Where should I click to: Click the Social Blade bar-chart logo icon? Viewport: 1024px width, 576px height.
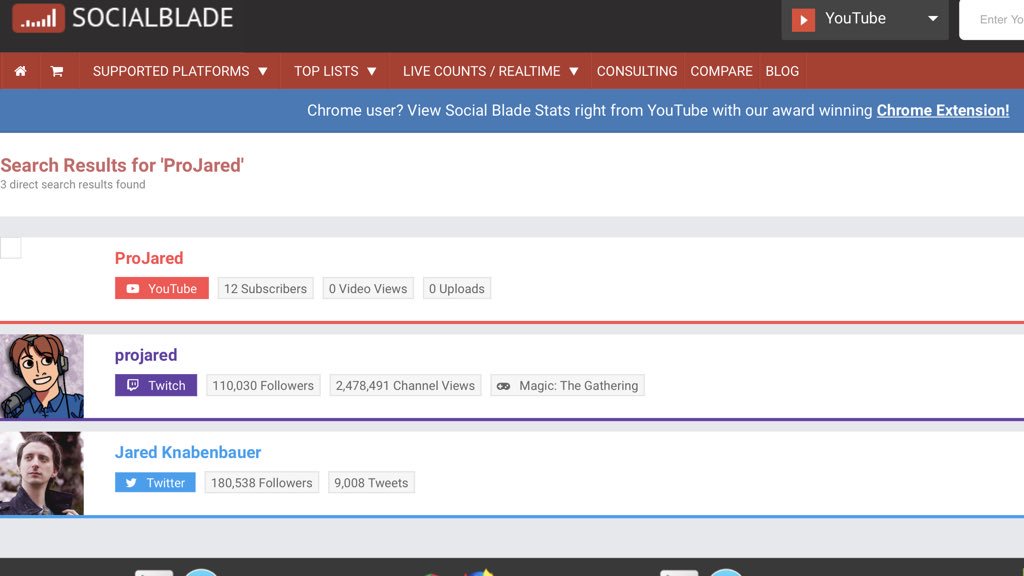tap(38, 18)
